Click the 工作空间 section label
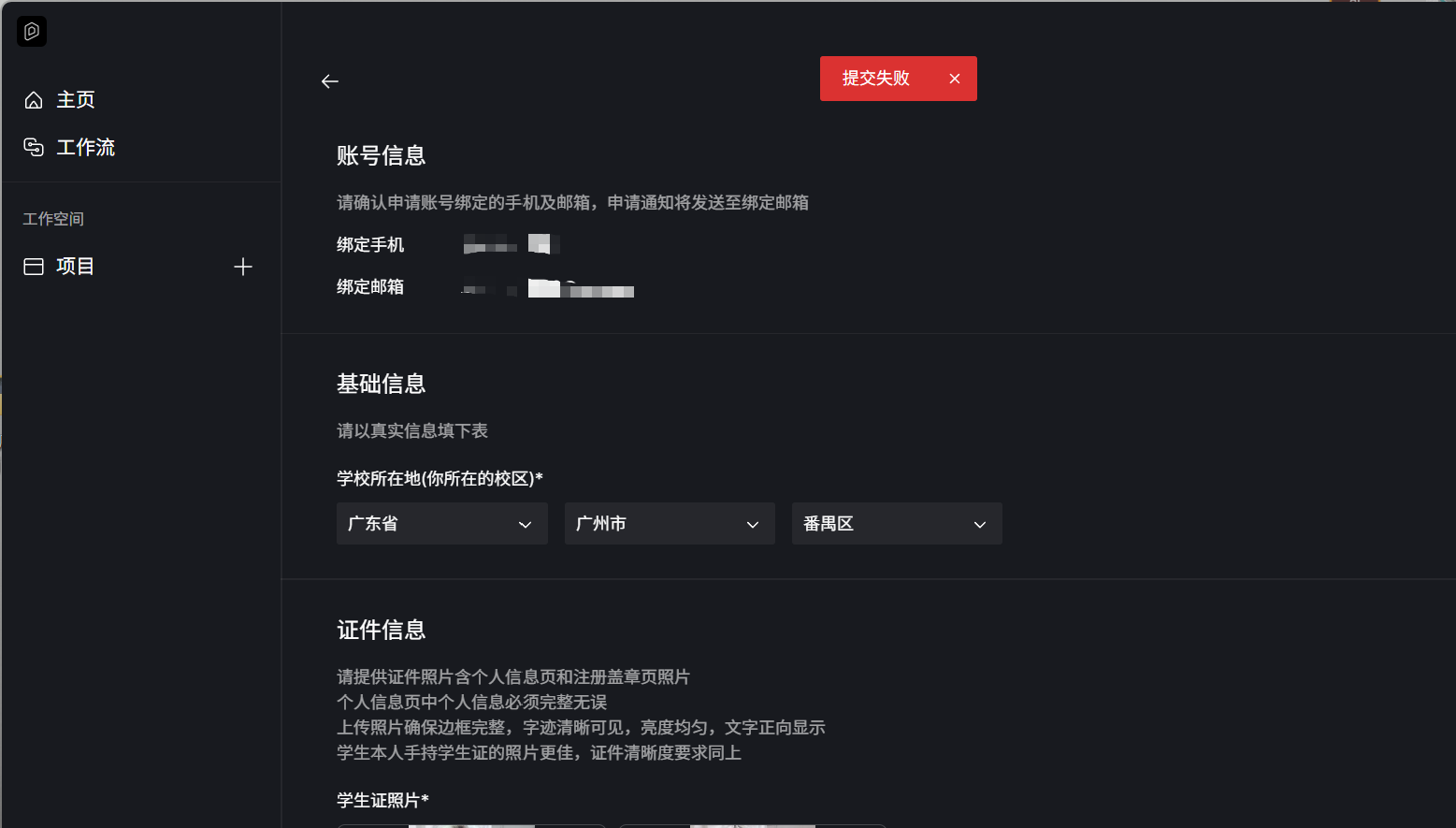1456x828 pixels. click(x=53, y=219)
